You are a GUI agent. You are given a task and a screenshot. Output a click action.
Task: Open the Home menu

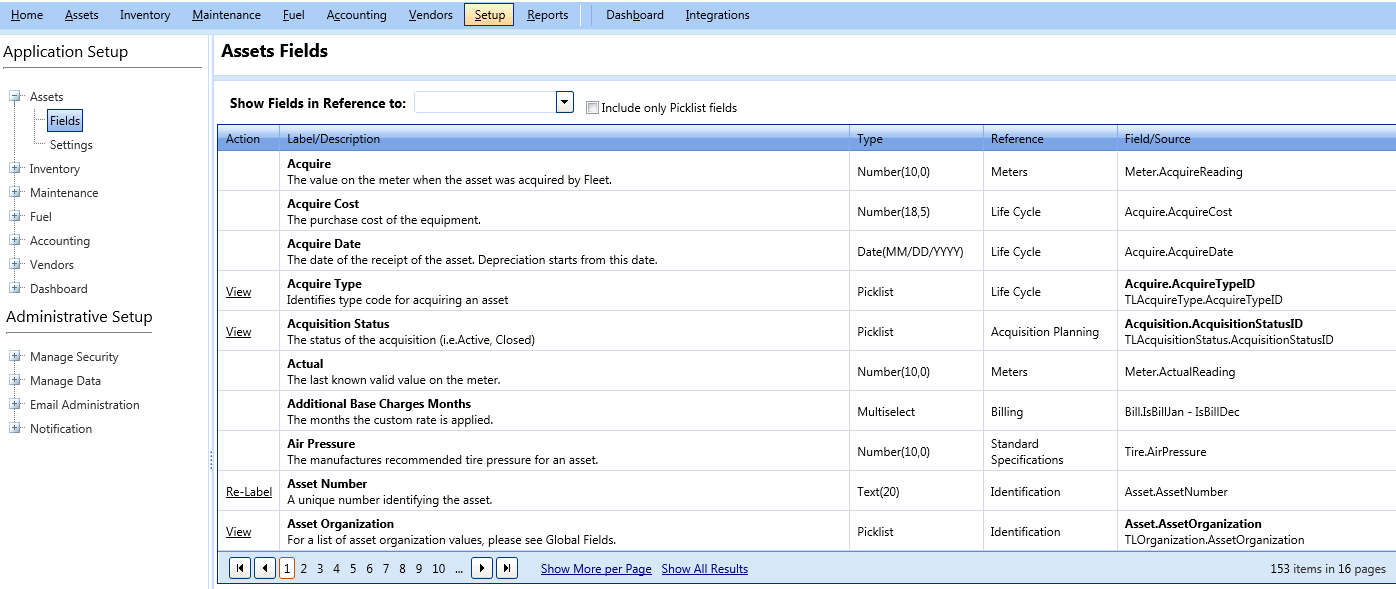(x=27, y=15)
